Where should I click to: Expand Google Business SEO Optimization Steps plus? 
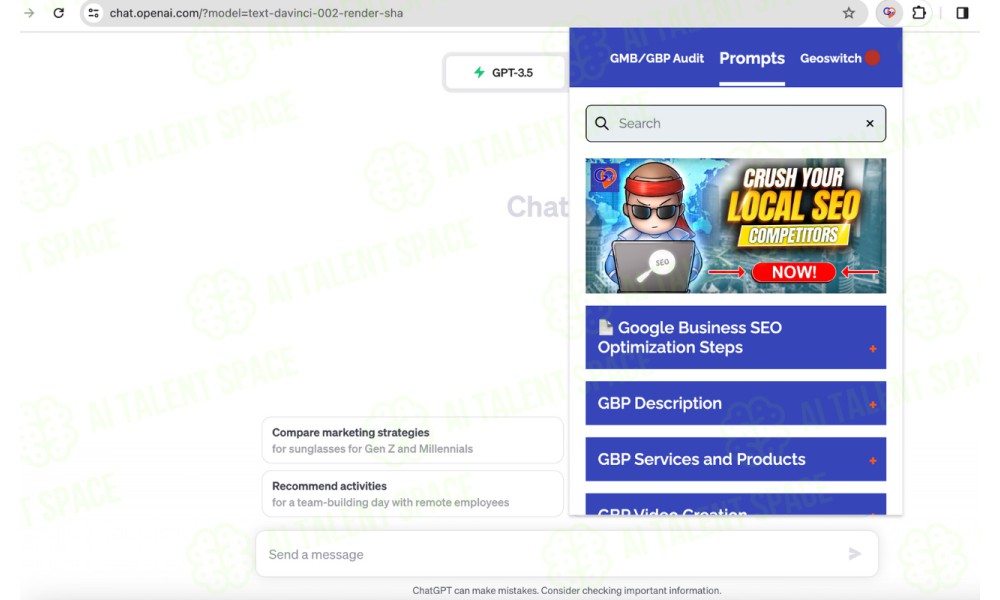click(872, 349)
